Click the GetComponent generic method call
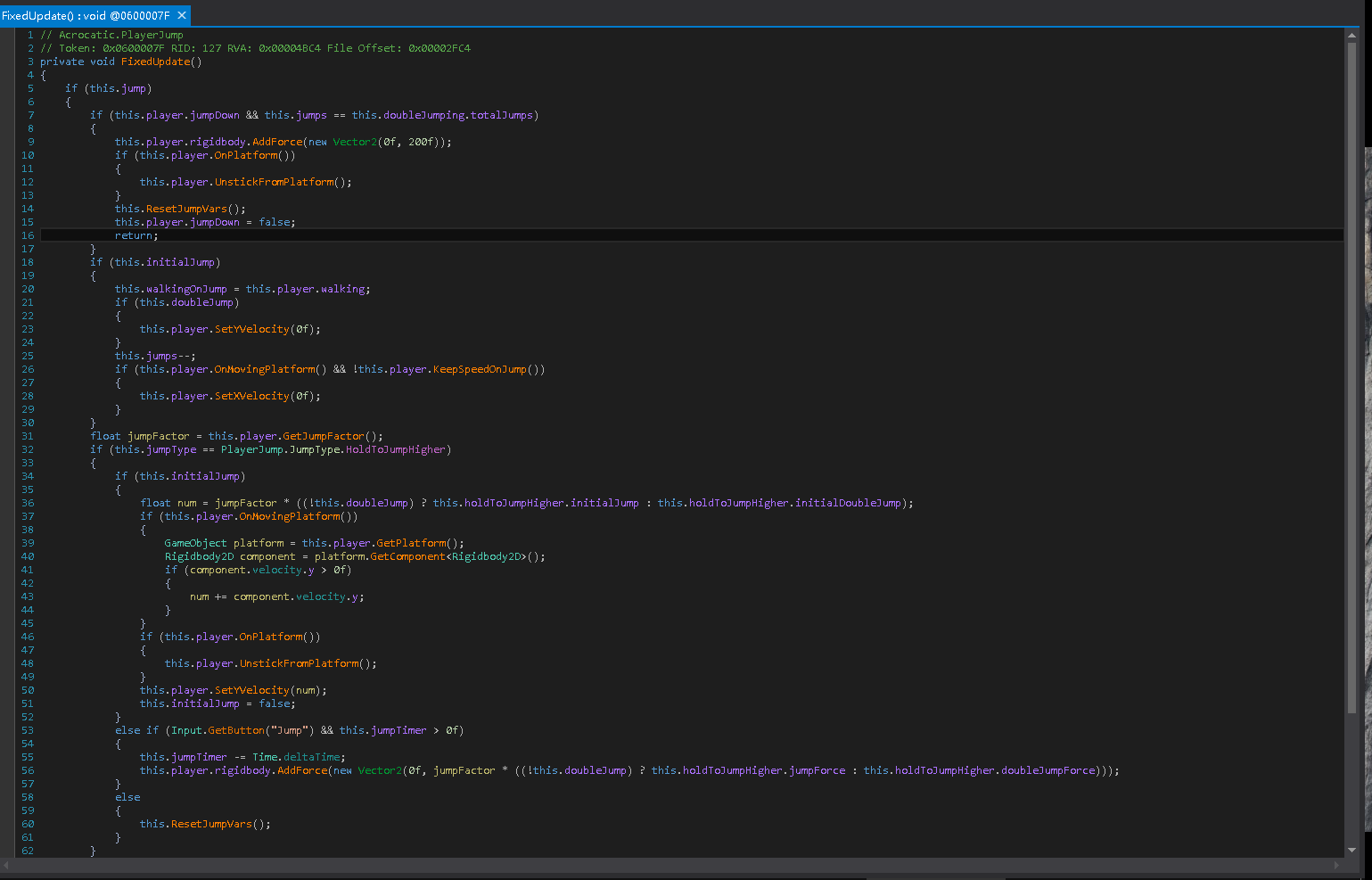Viewport: 1372px width, 880px height. pyautogui.click(x=407, y=556)
